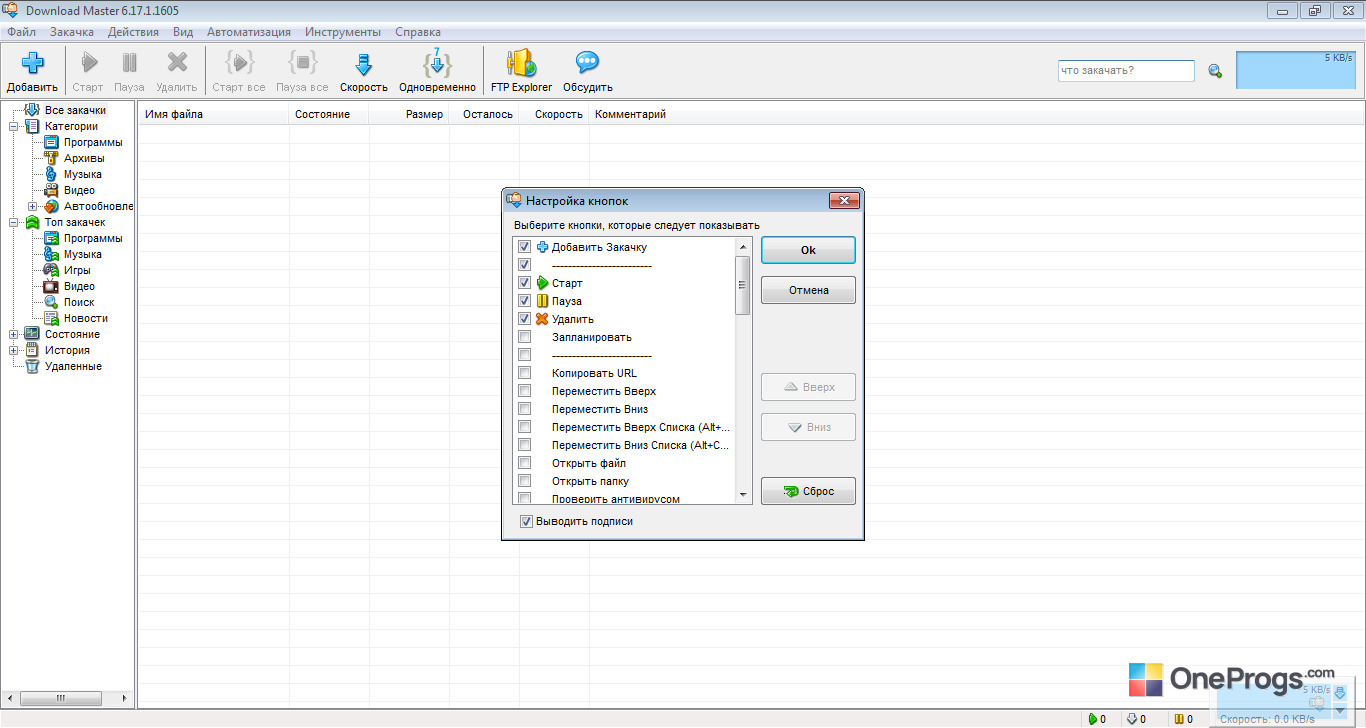Open the Файл menu
The width and height of the screenshot is (1366, 728).
(21, 32)
